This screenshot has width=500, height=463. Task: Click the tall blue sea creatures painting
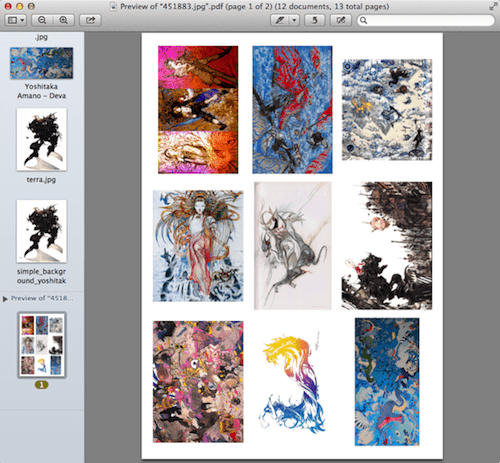point(387,382)
